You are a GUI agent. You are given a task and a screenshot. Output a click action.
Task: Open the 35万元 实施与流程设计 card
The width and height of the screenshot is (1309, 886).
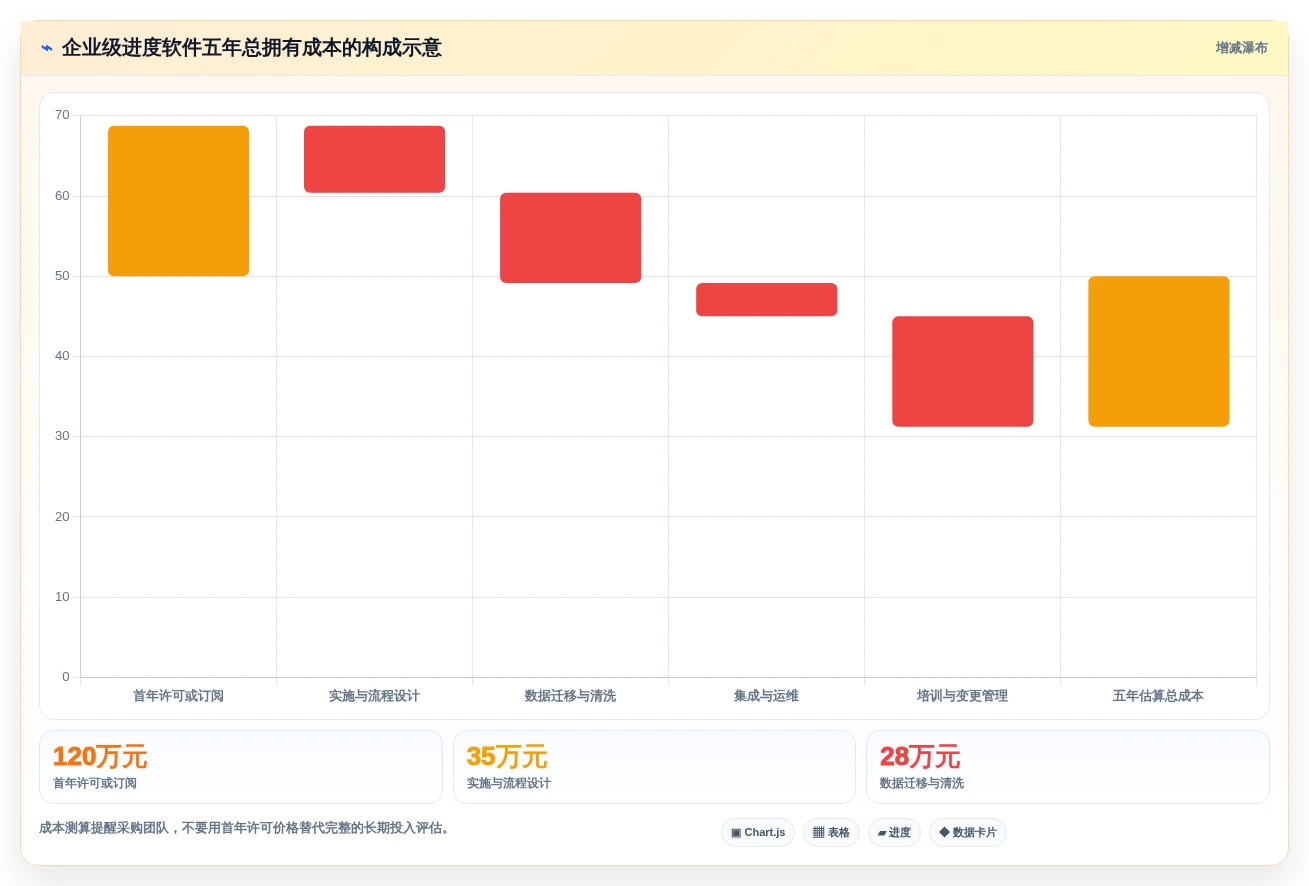click(654, 767)
